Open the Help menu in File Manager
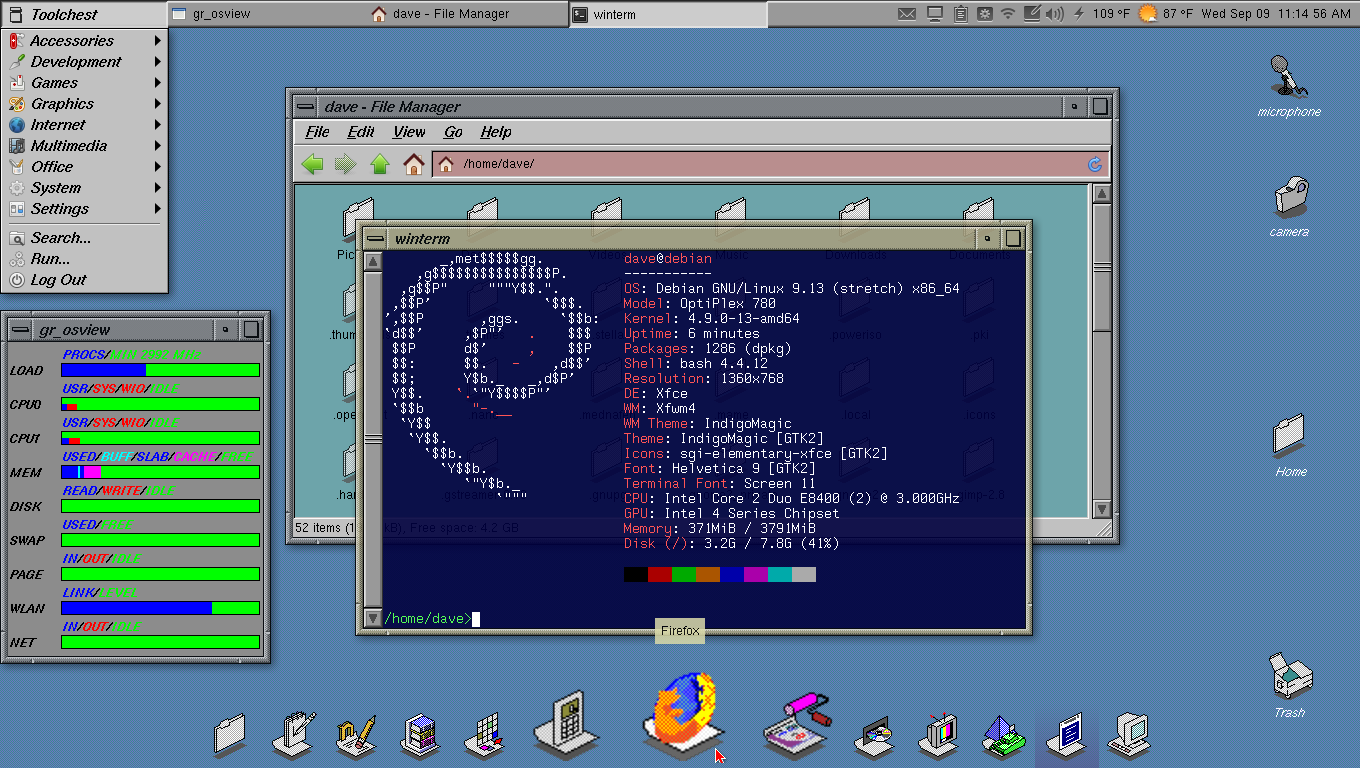 (x=496, y=132)
